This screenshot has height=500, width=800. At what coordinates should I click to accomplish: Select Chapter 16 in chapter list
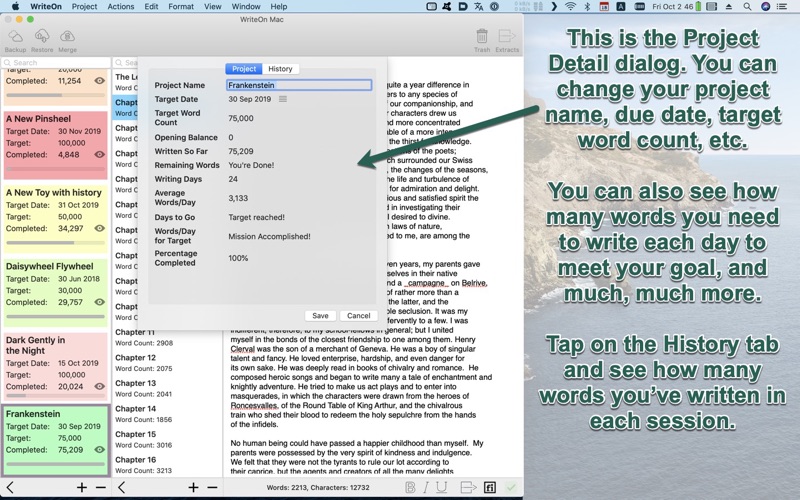coord(167,465)
